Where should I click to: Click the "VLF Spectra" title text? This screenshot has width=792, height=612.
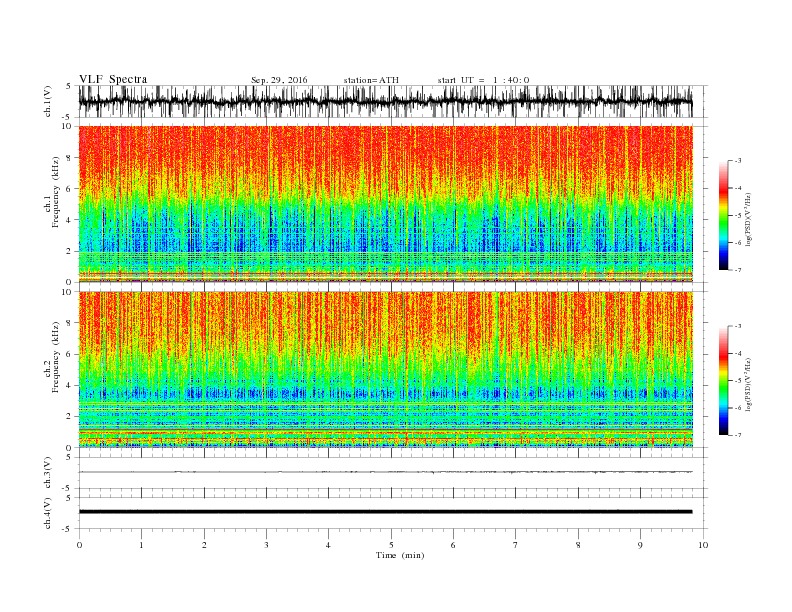[x=113, y=79]
